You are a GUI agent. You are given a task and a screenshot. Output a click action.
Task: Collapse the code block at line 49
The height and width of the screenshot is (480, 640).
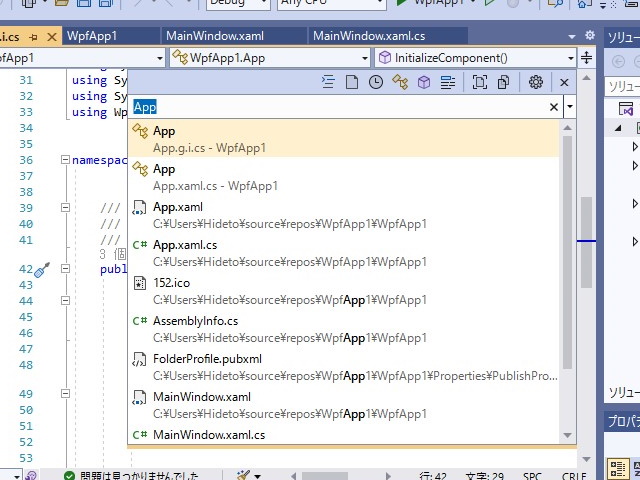click(x=65, y=393)
